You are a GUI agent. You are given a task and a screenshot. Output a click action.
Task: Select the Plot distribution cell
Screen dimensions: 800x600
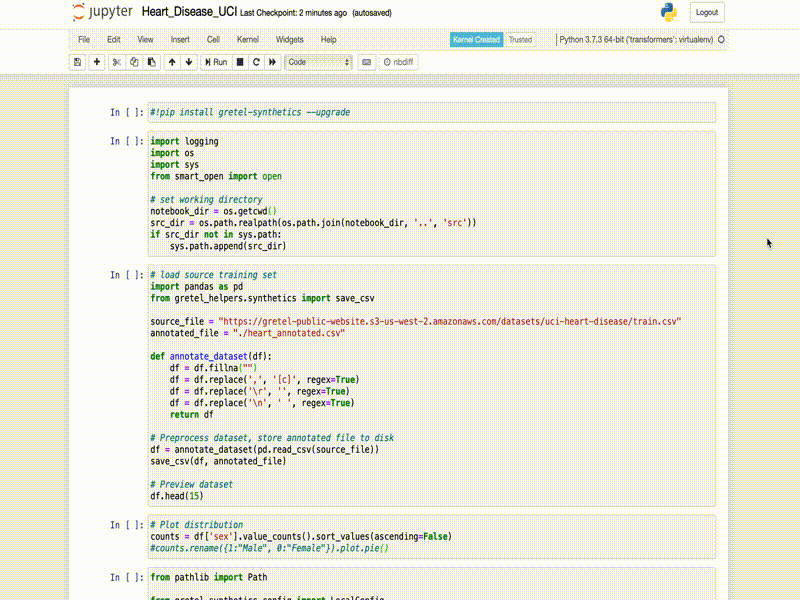pyautogui.click(x=432, y=537)
